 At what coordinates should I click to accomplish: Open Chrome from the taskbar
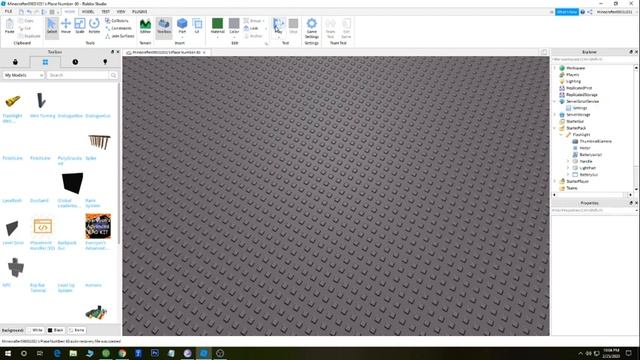point(122,353)
